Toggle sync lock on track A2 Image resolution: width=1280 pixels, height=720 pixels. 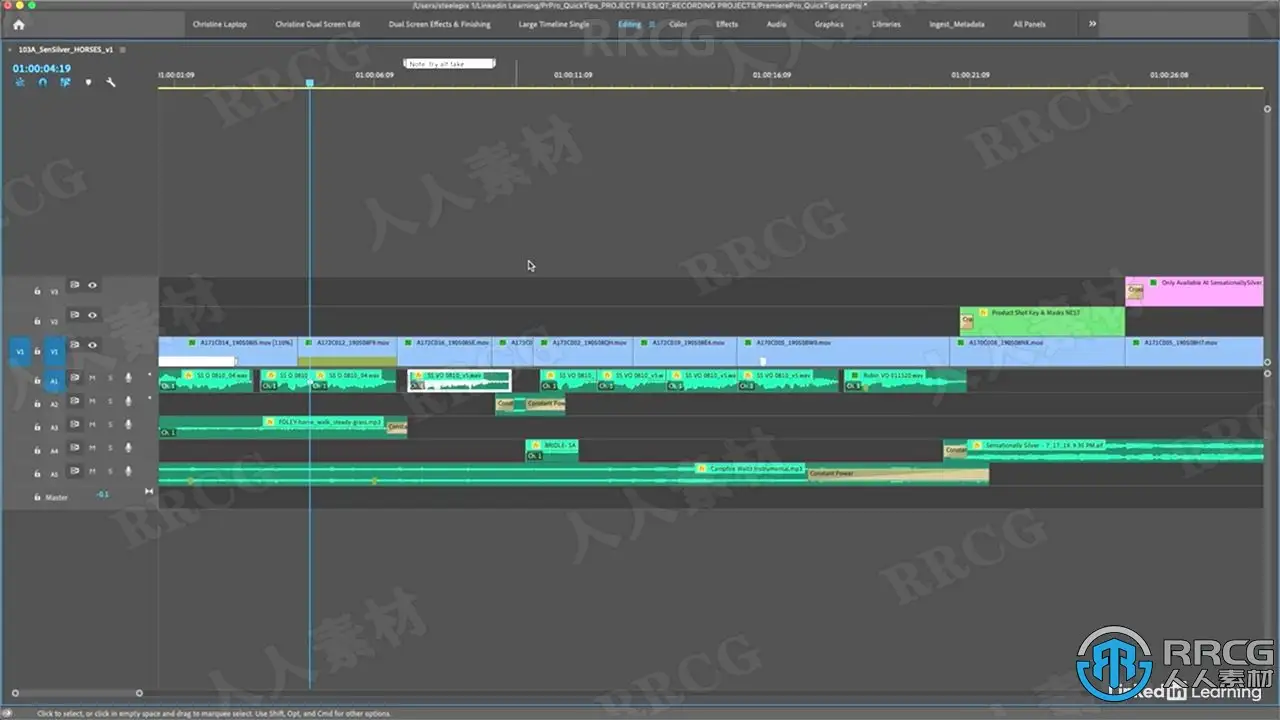pyautogui.click(x=74, y=401)
